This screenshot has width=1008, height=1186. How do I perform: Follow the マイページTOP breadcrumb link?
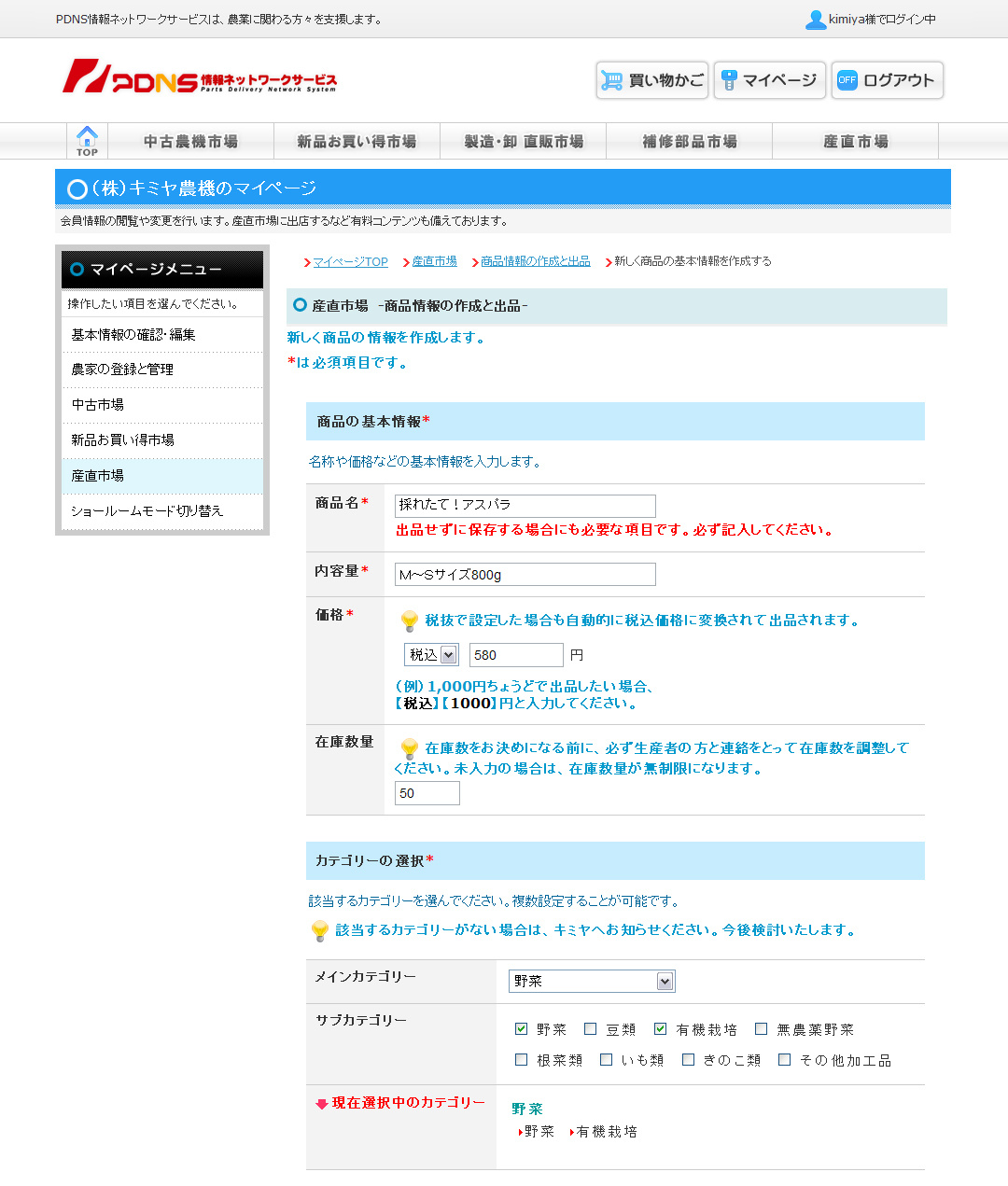[350, 262]
